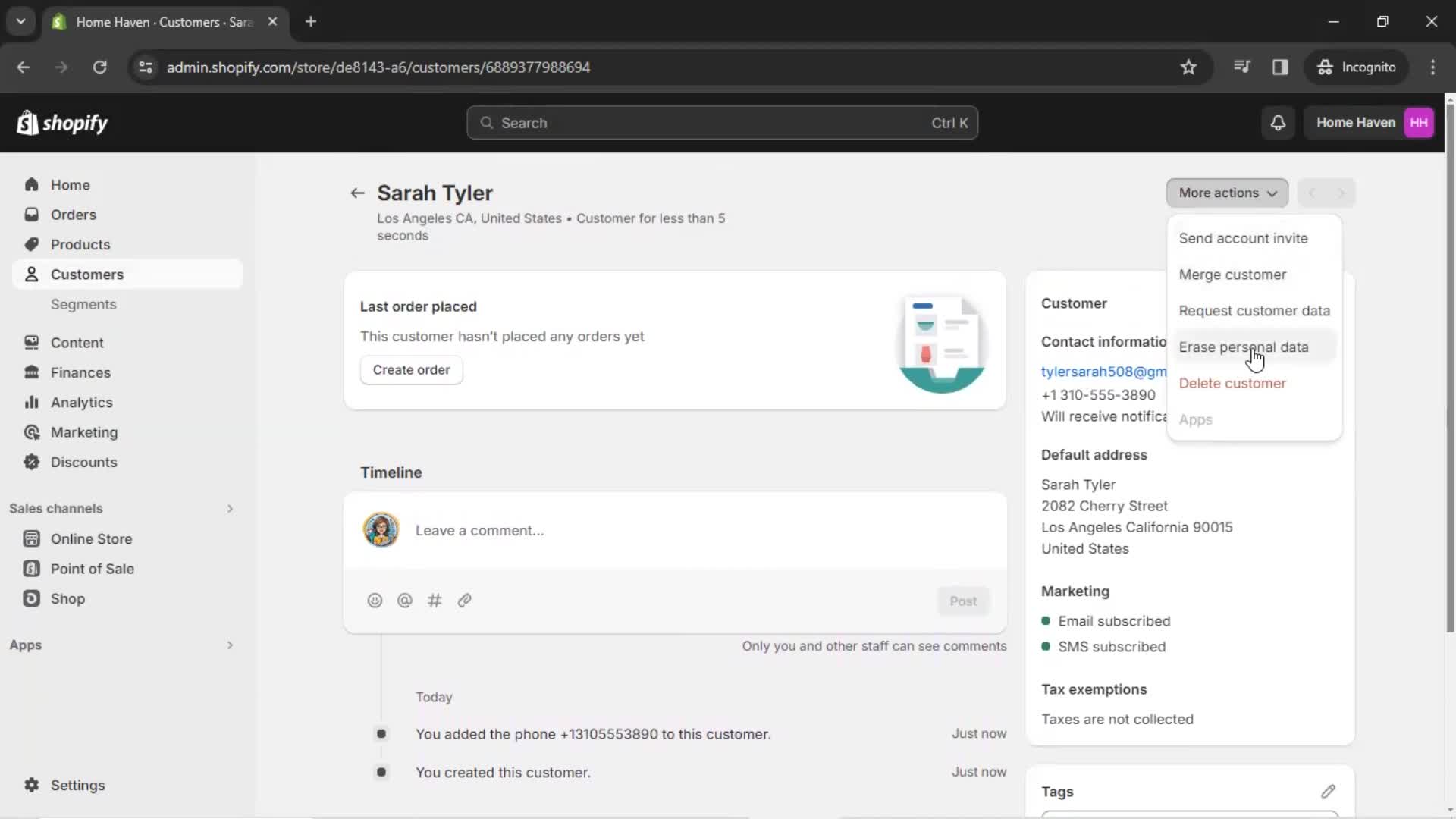Screen dimensions: 1456x819
Task: Click the Email subscribed green toggle
Action: [x=1046, y=621]
